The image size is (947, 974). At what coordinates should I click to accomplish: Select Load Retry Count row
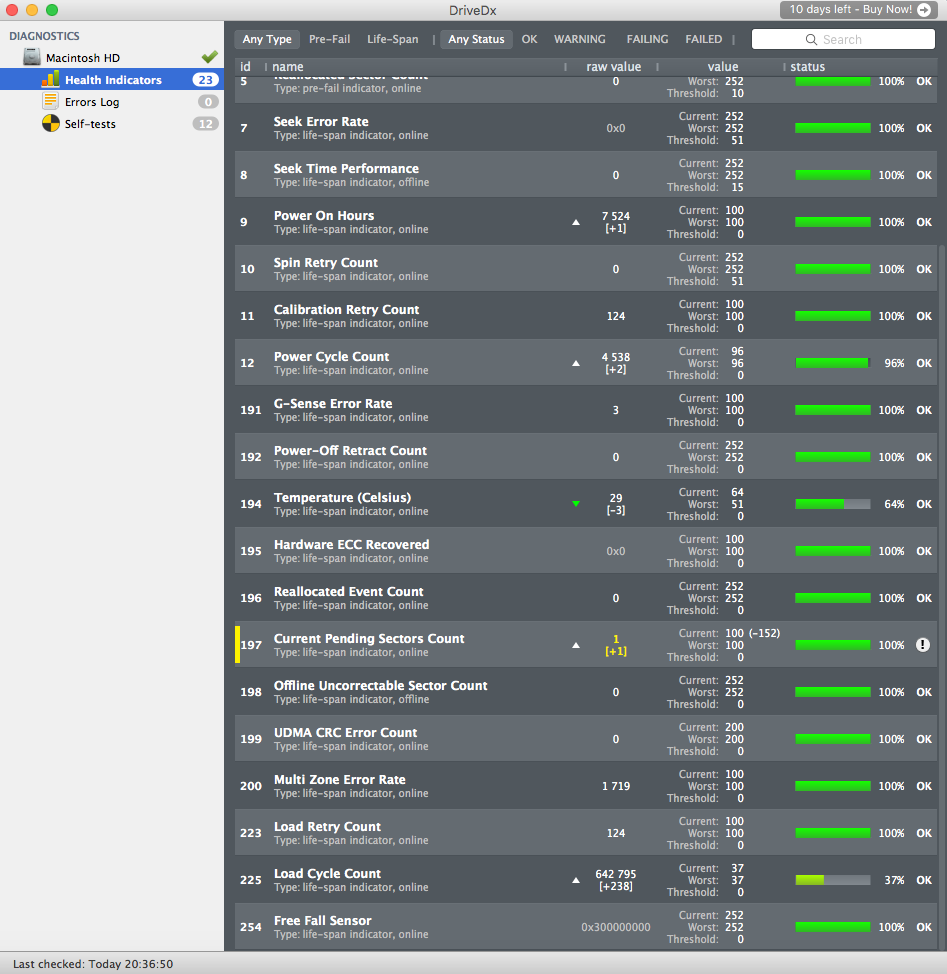tap(586, 833)
